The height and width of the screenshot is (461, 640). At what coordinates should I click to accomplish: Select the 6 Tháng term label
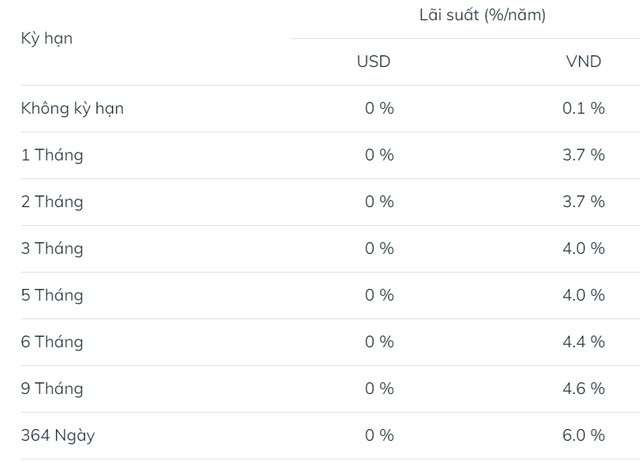(52, 342)
